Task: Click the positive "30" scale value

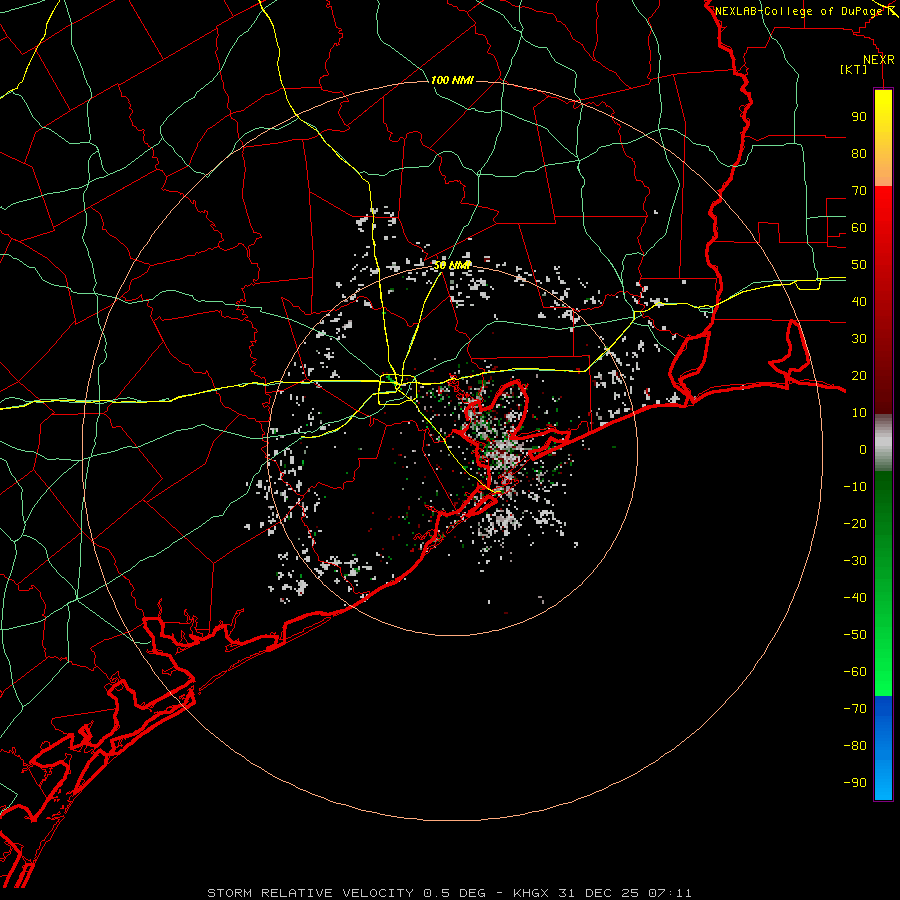Action: pos(859,339)
